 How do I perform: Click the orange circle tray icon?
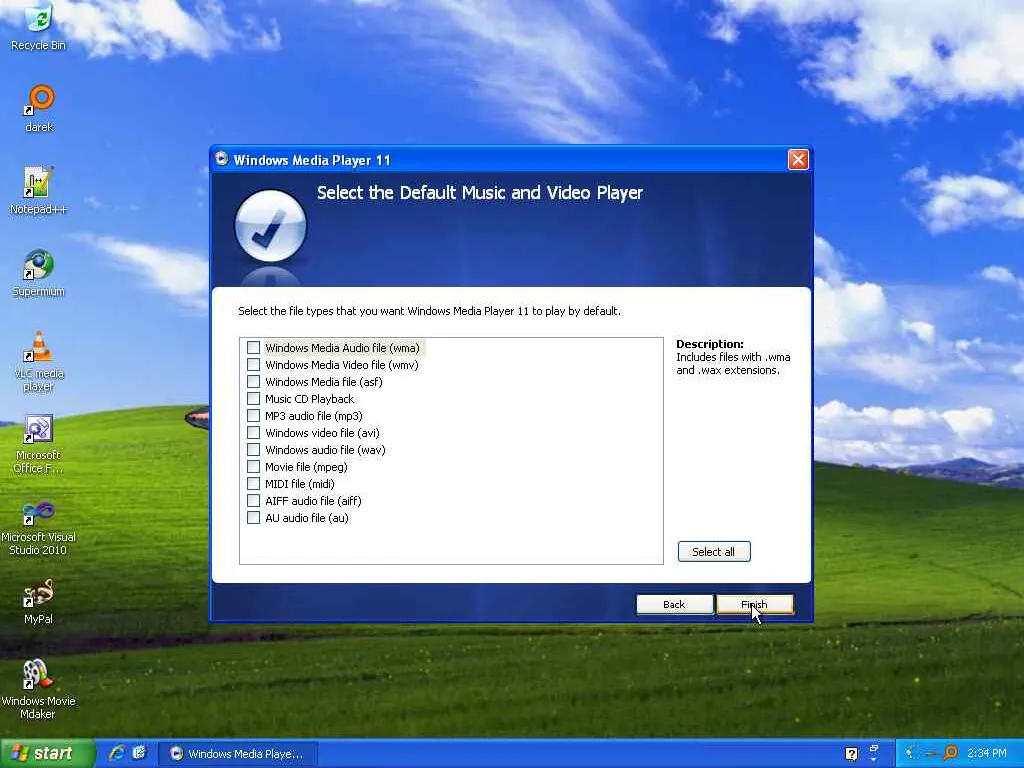click(x=951, y=753)
